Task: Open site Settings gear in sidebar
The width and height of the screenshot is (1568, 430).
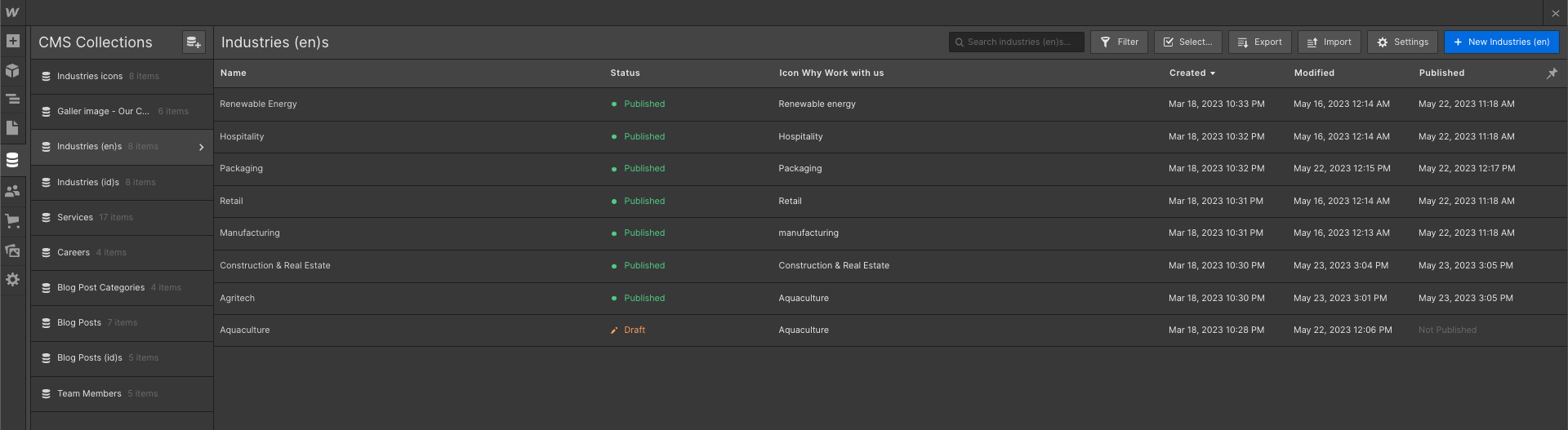Action: coord(12,280)
